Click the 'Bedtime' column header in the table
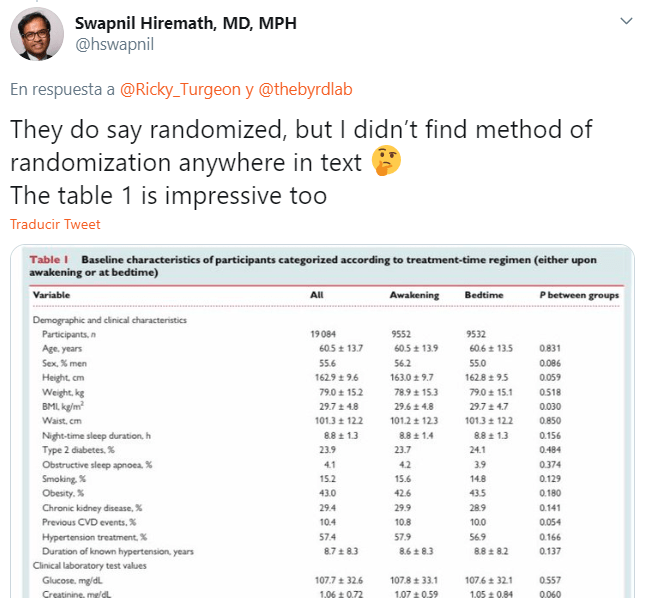This screenshot has height=598, width=647. click(x=485, y=296)
